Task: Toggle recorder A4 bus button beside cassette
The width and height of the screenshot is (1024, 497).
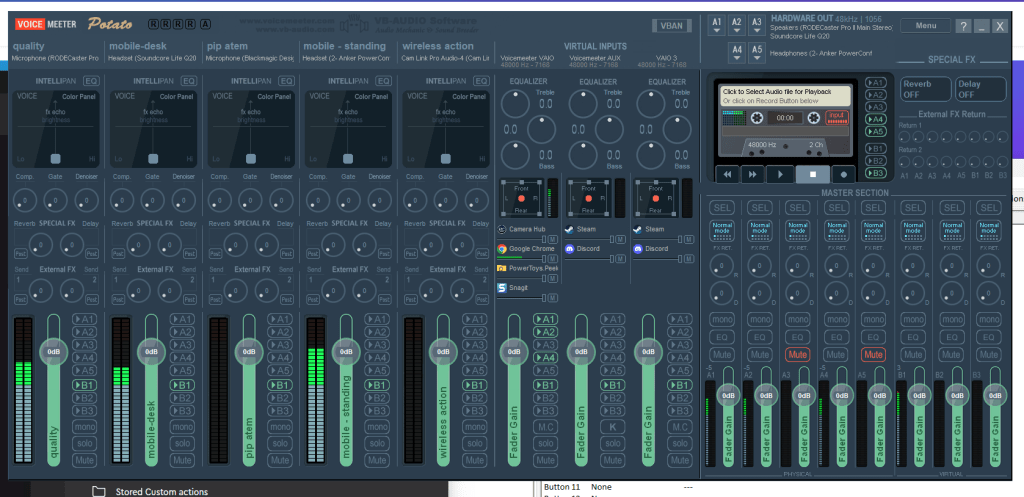Action: coord(876,120)
